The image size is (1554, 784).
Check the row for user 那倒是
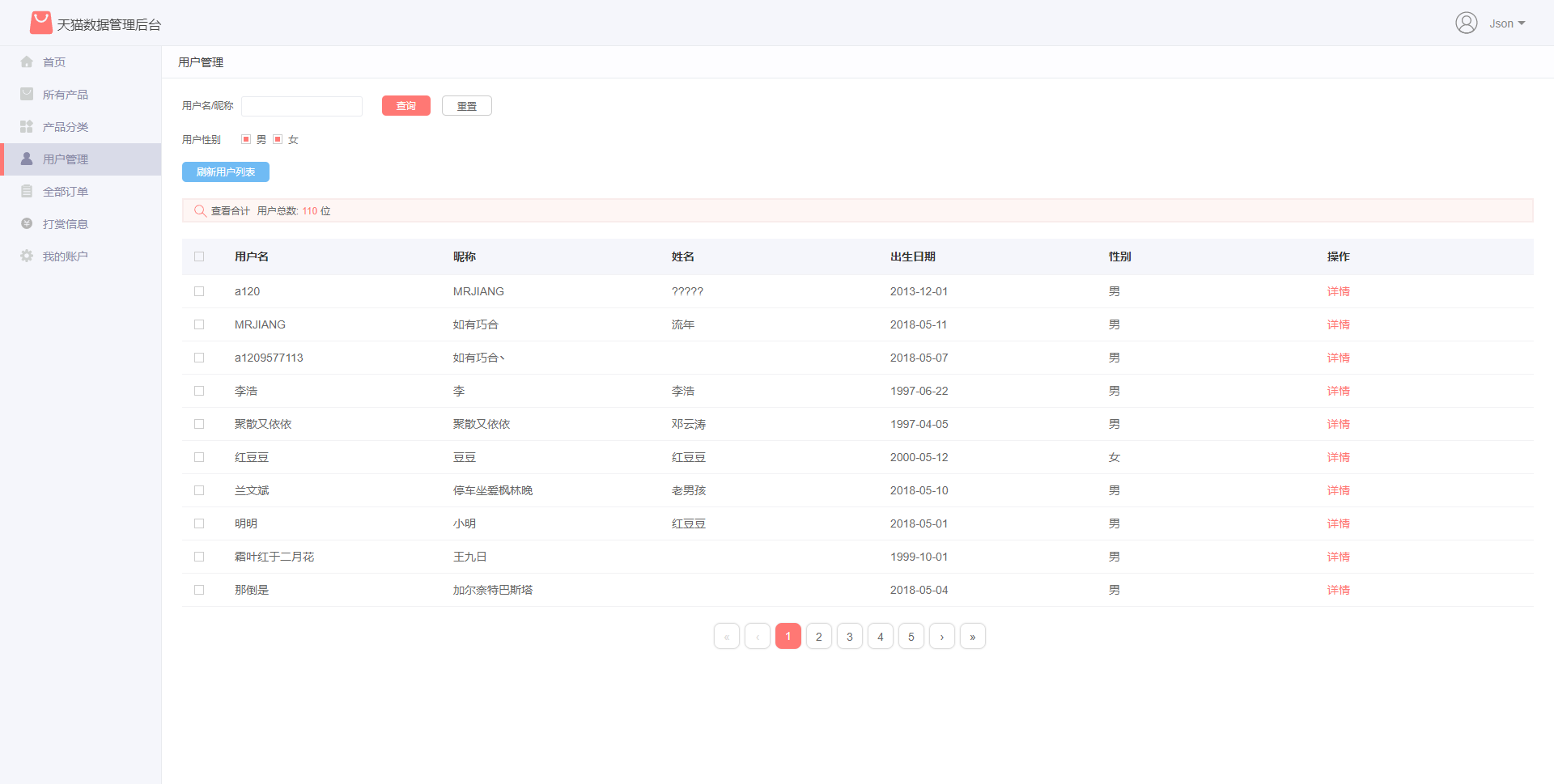click(199, 590)
